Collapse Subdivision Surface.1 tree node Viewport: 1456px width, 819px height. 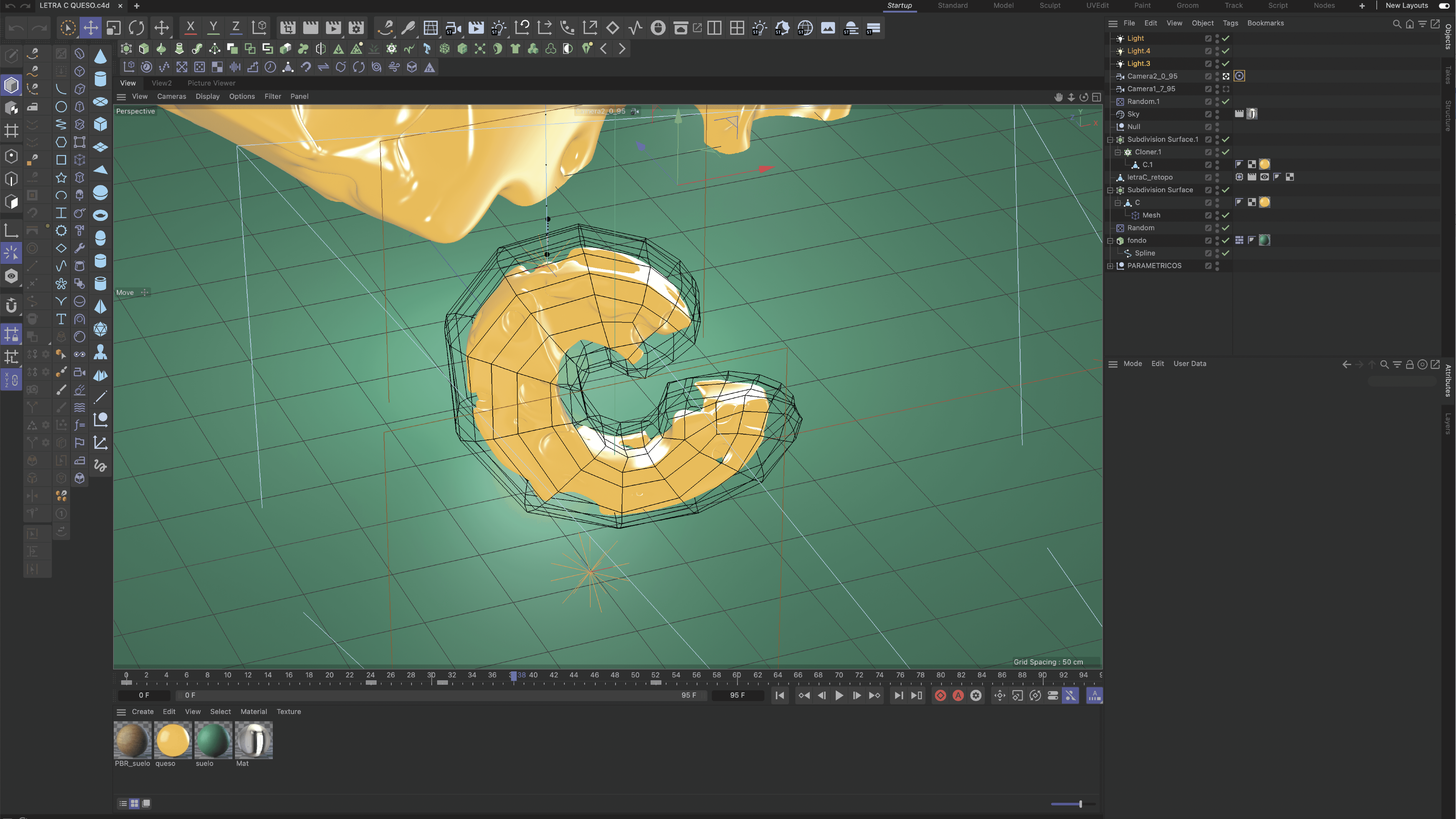pyautogui.click(x=1110, y=140)
